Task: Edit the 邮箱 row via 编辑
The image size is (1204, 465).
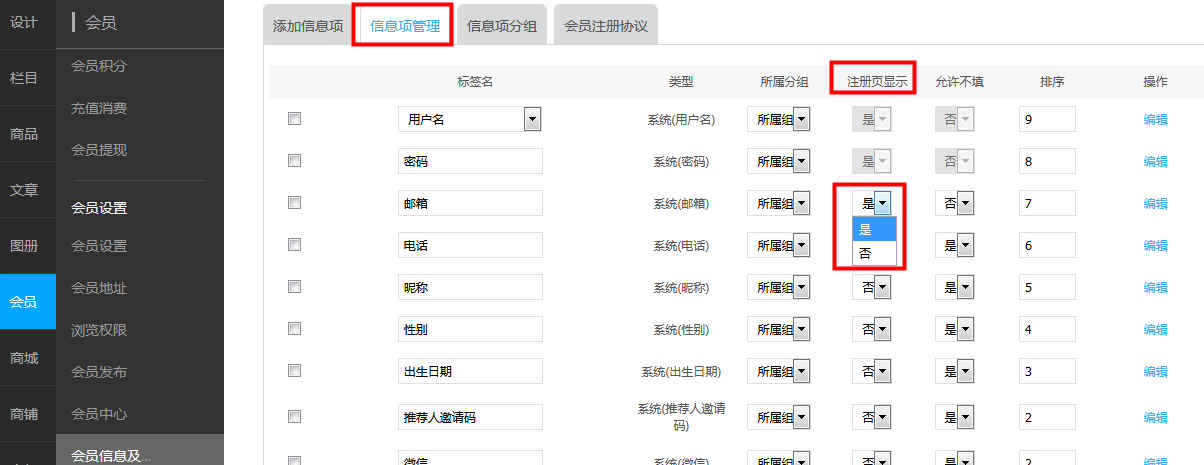Action: pyautogui.click(x=1155, y=204)
